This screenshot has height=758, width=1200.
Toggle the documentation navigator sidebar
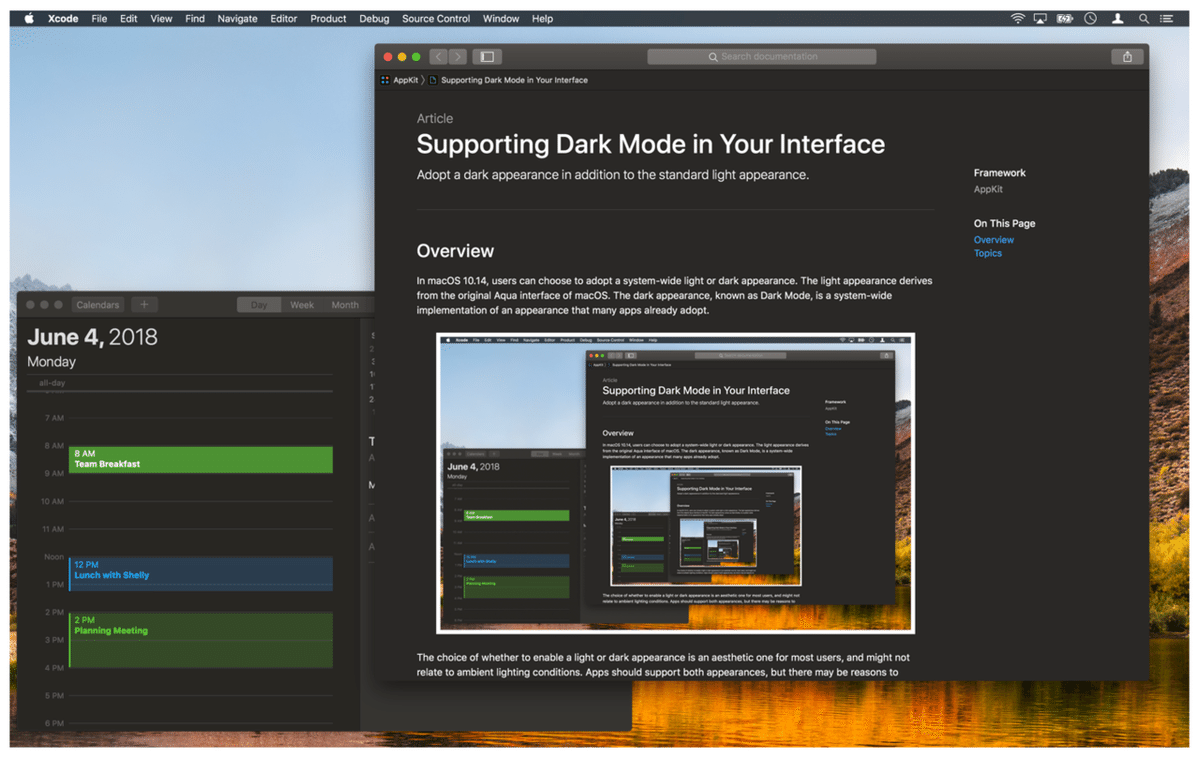(x=487, y=57)
